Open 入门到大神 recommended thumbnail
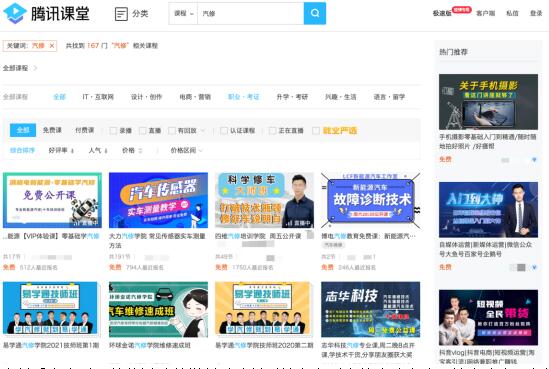 tap(488, 210)
